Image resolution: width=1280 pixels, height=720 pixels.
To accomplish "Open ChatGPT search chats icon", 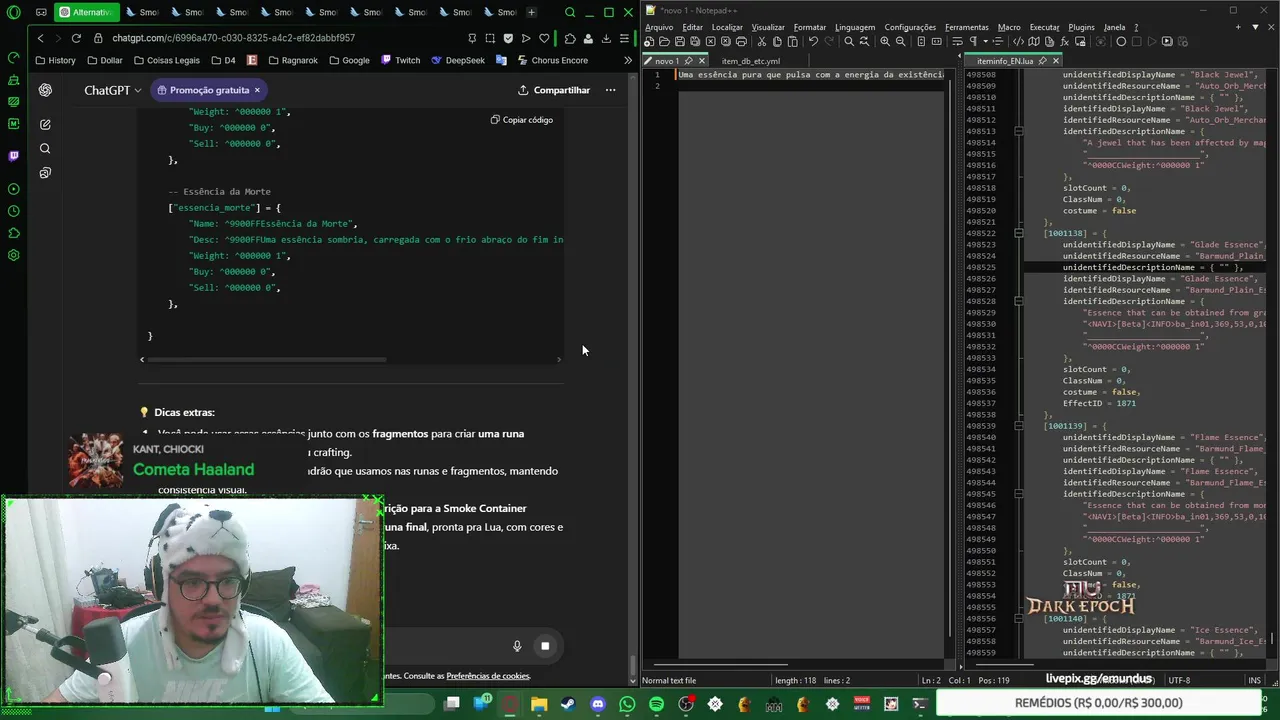I will click(x=45, y=149).
